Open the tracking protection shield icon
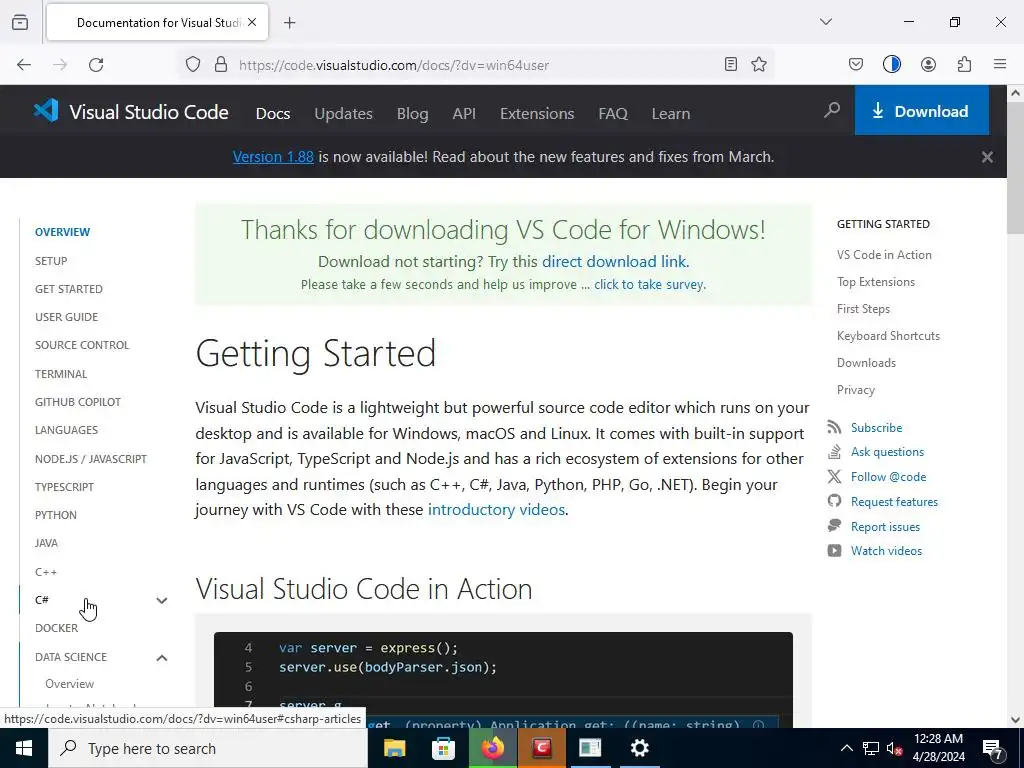Viewport: 1024px width, 768px height. pyautogui.click(x=193, y=65)
